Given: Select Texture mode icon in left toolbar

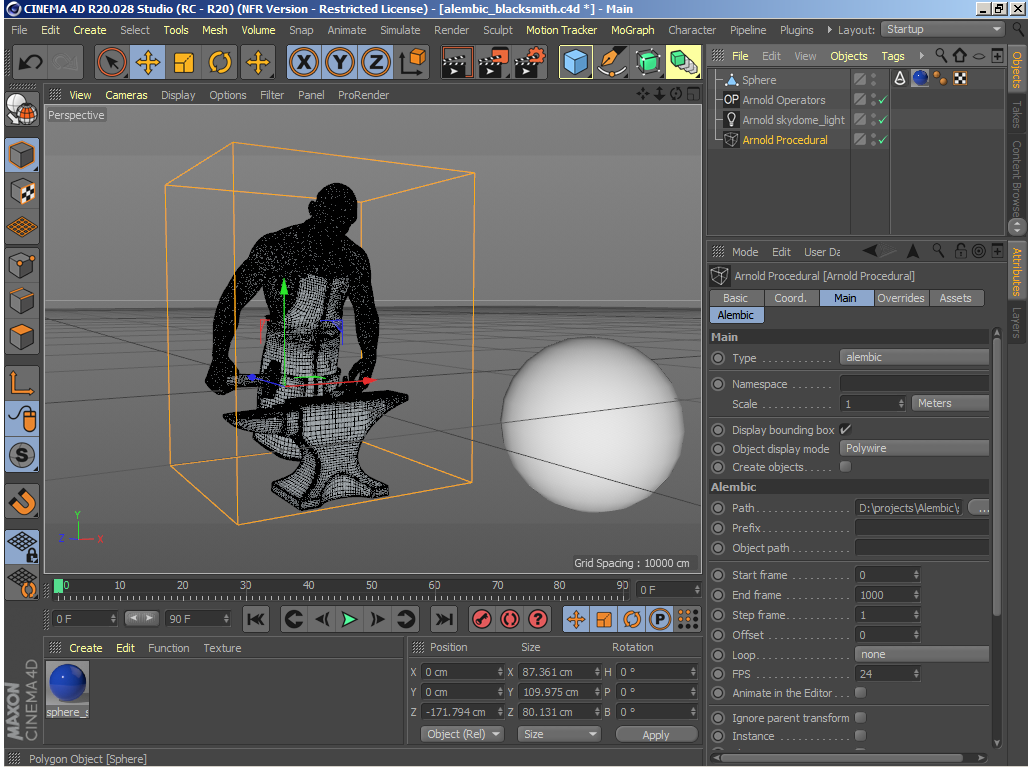Looking at the screenshot, I should tap(22, 192).
